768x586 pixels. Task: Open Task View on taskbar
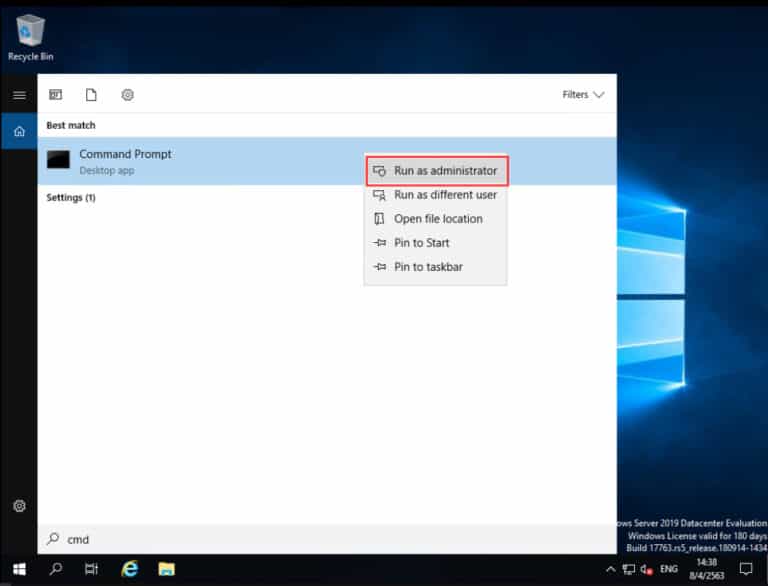[x=91, y=569]
